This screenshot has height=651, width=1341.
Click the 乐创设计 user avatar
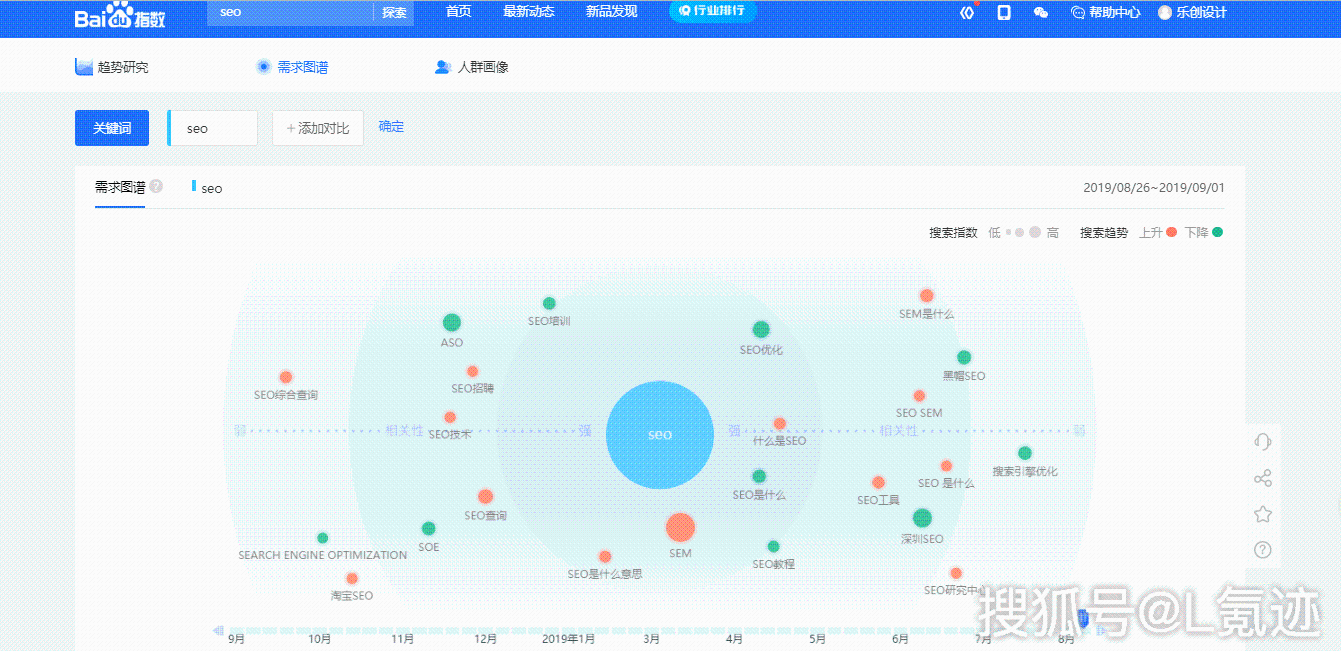pyautogui.click(x=1165, y=13)
